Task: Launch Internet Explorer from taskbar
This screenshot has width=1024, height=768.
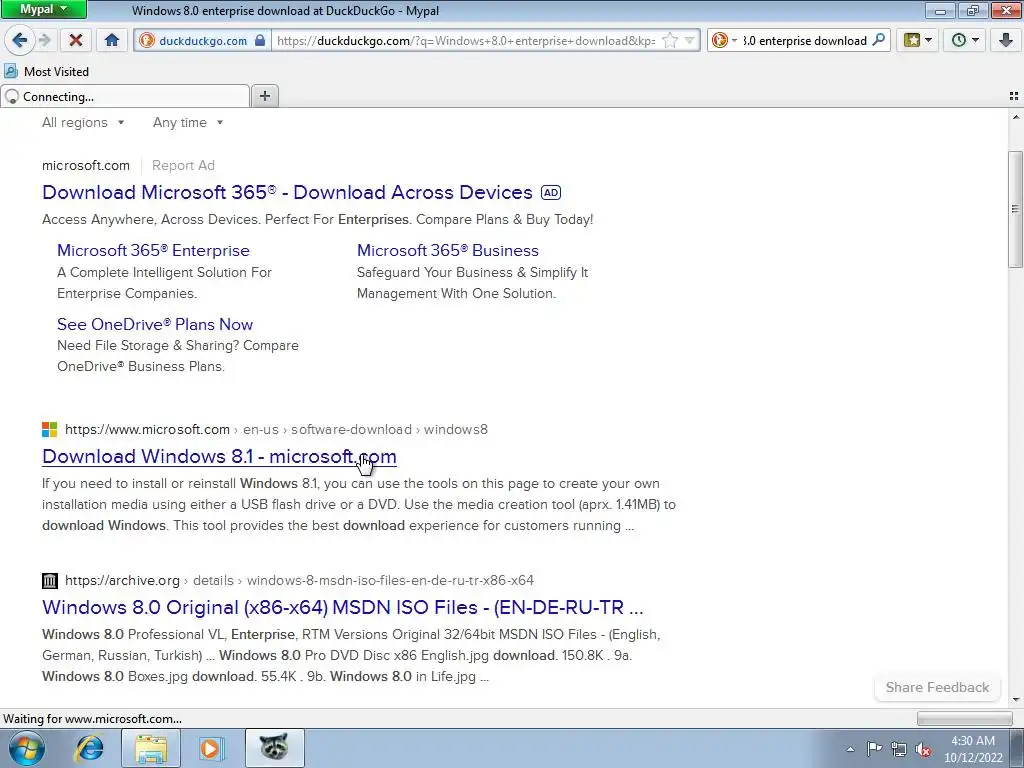Action: point(89,748)
